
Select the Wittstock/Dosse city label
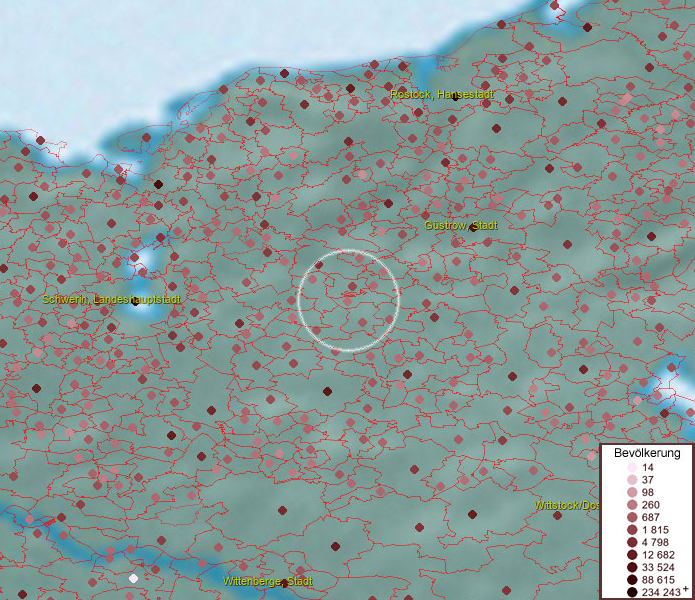coord(566,506)
